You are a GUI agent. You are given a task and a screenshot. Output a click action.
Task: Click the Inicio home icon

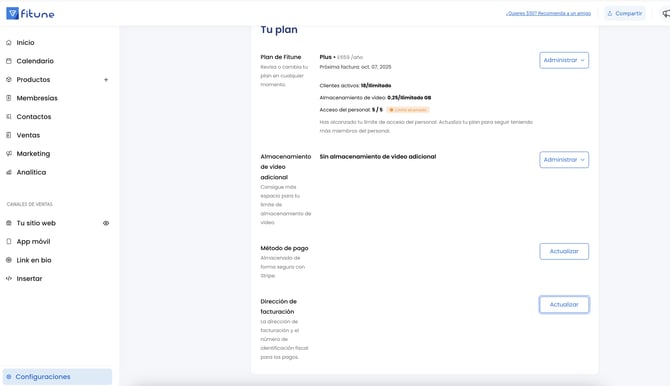coord(9,43)
